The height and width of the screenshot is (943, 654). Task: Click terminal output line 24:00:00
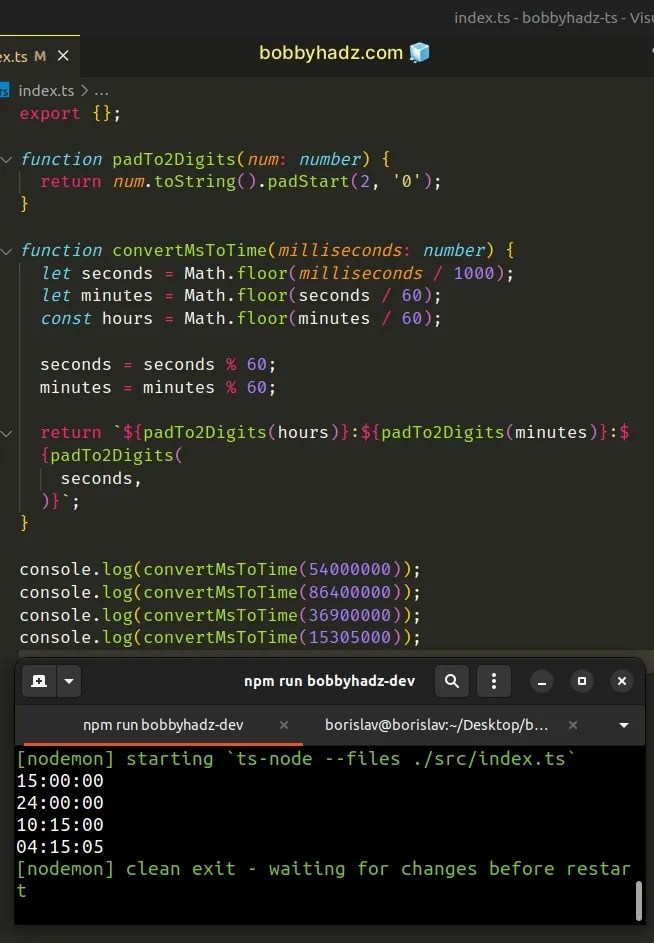60,803
